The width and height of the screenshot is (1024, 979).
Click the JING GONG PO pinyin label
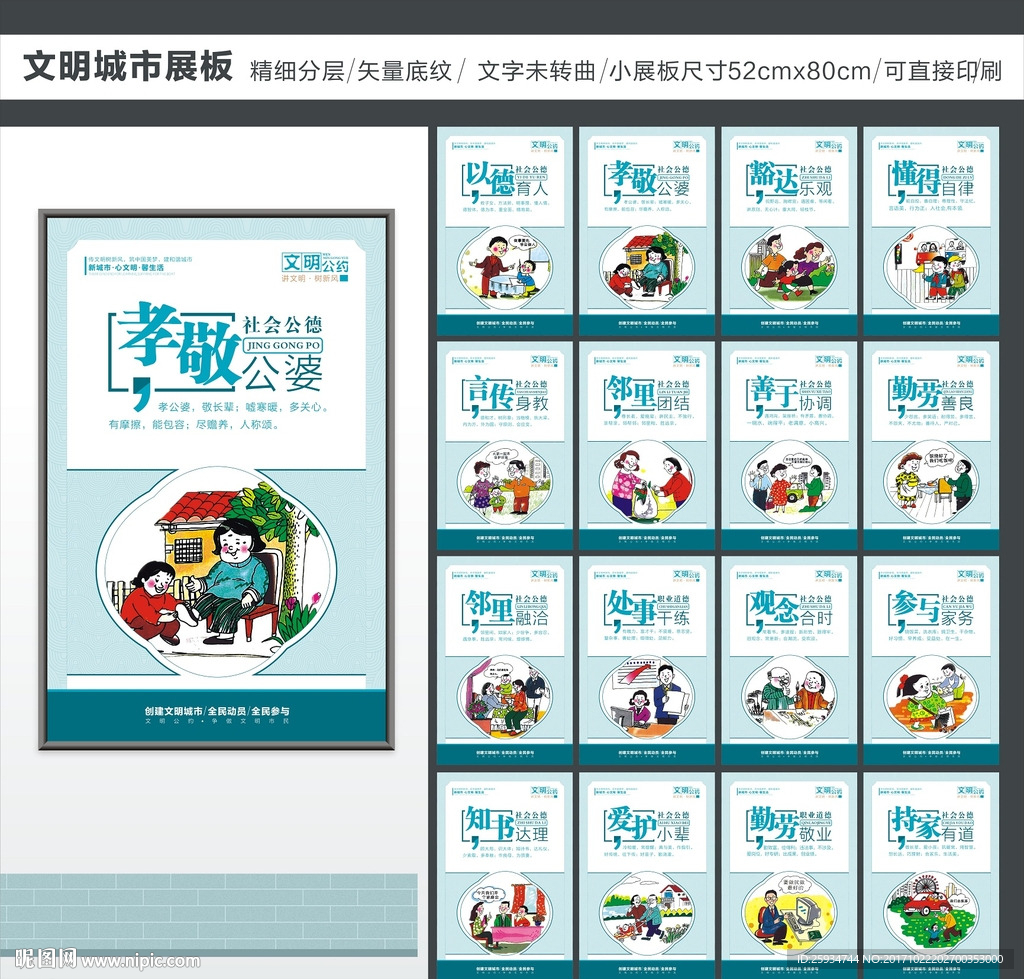pyautogui.click(x=283, y=345)
